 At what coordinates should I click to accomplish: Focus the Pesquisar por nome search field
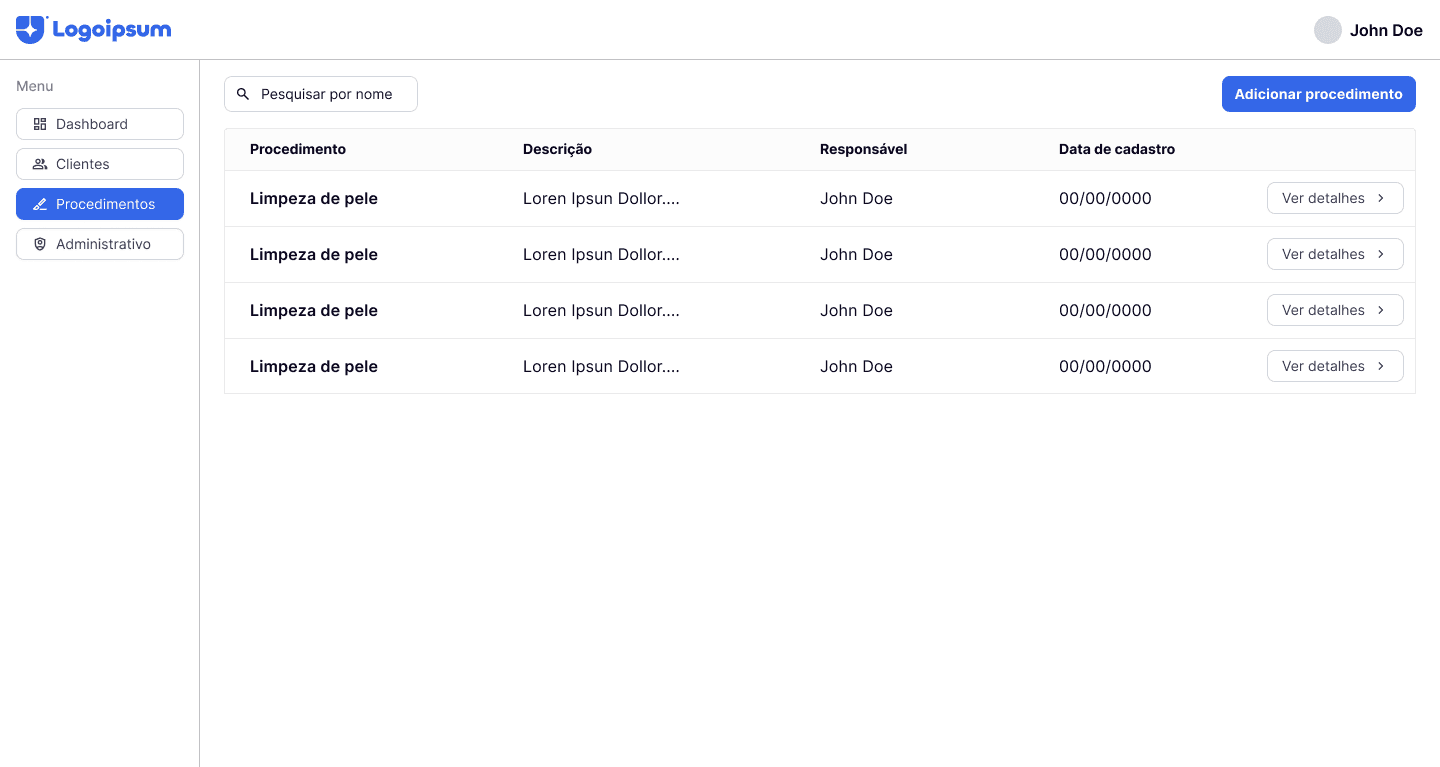[330, 94]
